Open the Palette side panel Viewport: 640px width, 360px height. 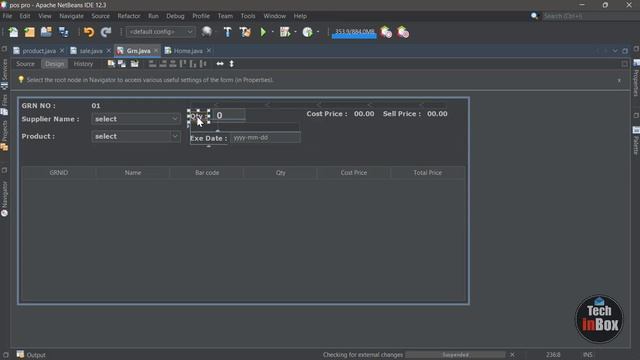point(636,141)
